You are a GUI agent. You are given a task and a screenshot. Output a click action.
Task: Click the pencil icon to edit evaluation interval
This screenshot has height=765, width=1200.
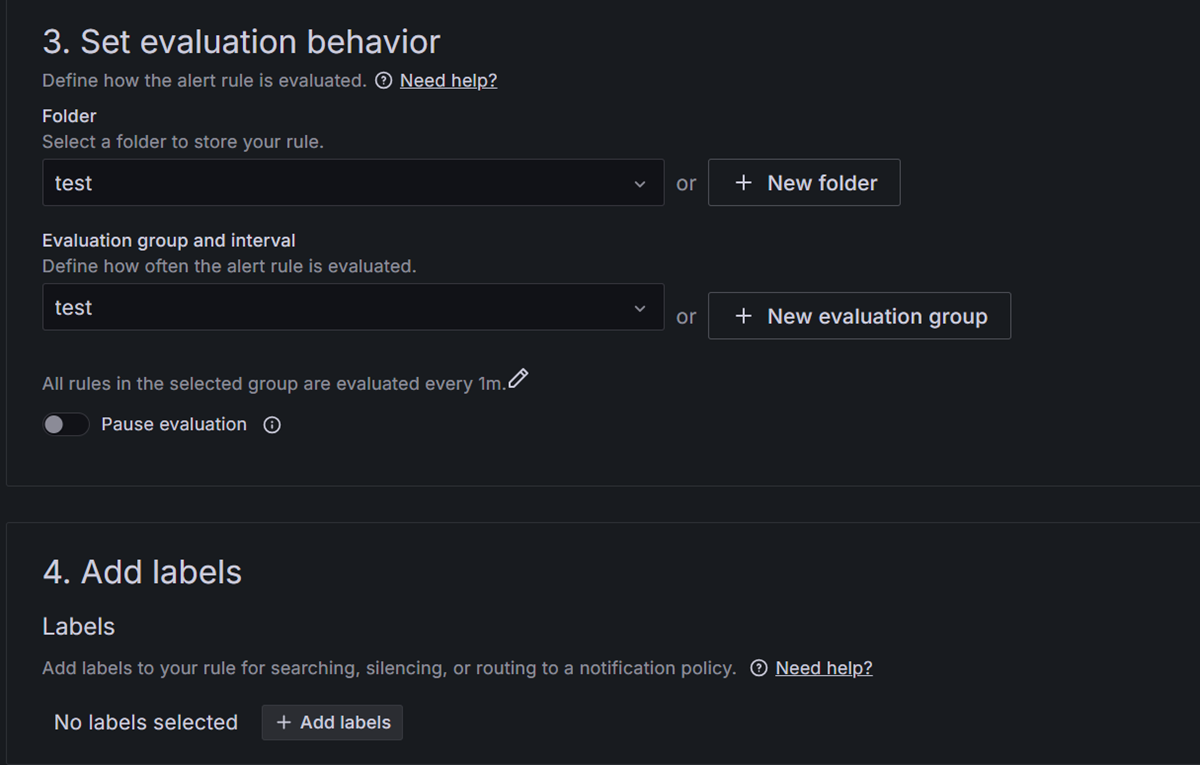(518, 378)
